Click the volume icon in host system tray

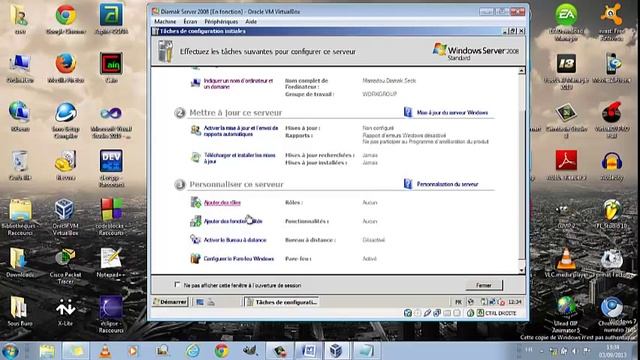pyautogui.click(x=575, y=351)
